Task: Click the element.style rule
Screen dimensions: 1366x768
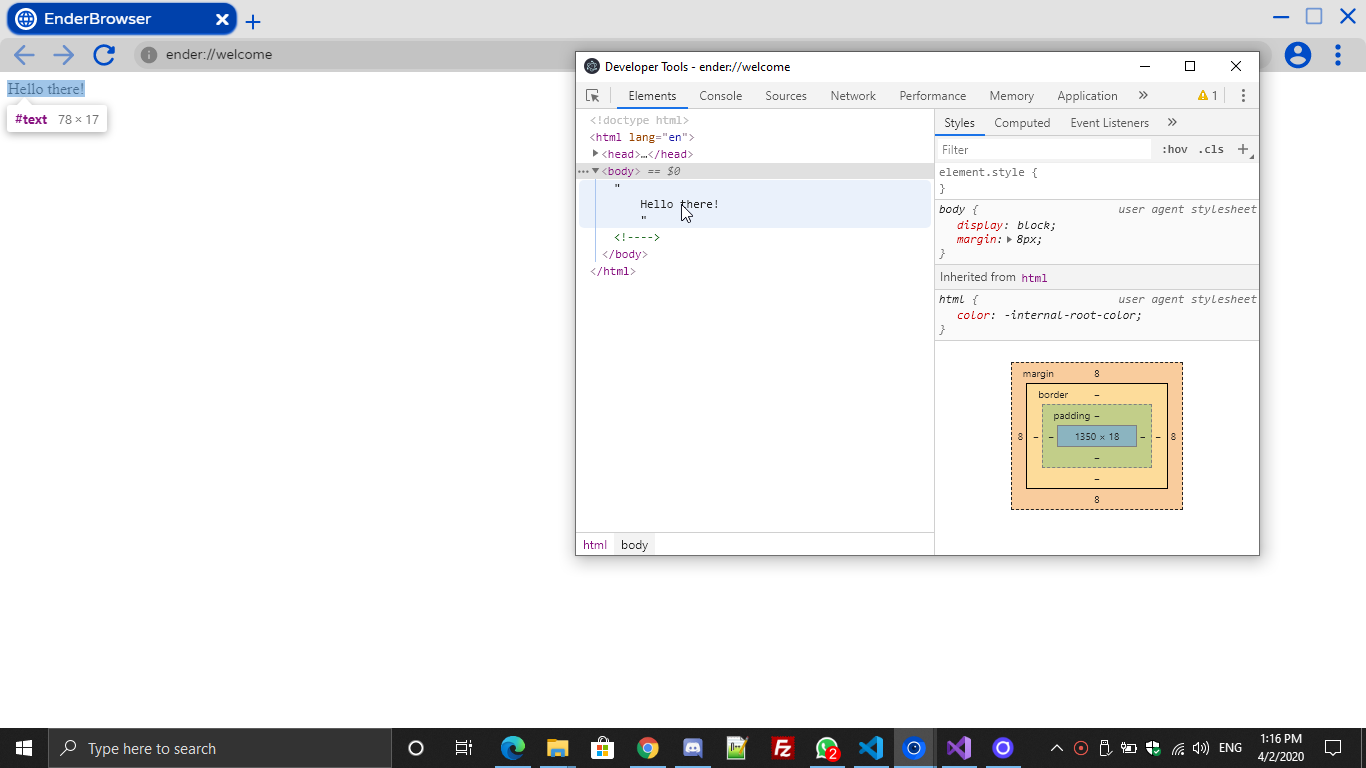Action: click(988, 172)
